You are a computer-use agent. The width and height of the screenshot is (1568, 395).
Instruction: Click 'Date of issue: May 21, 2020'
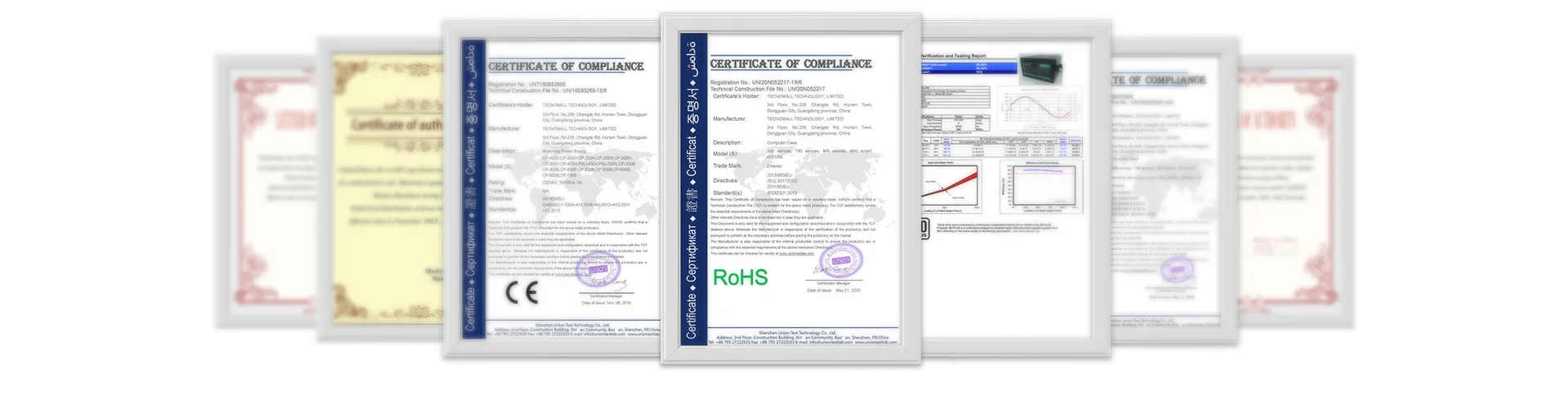tap(834, 290)
